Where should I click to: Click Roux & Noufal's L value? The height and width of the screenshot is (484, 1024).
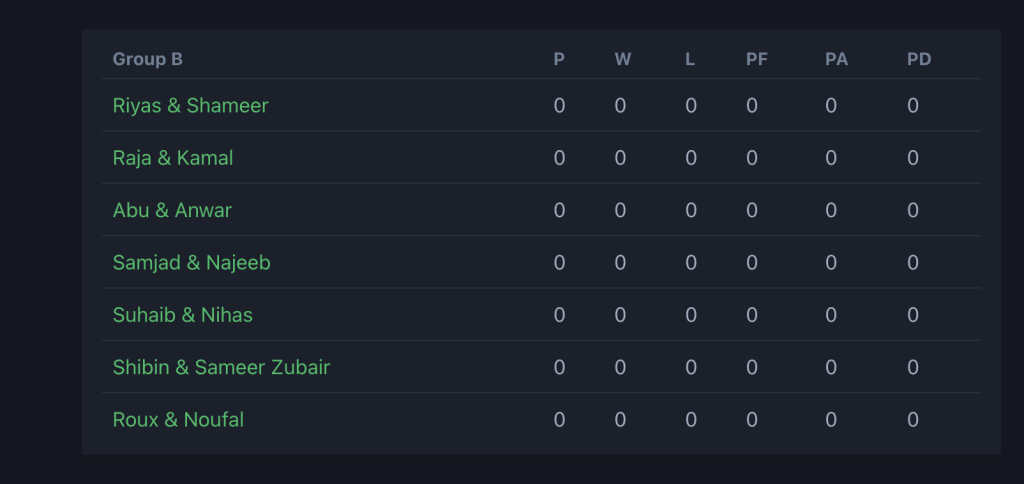click(x=691, y=420)
